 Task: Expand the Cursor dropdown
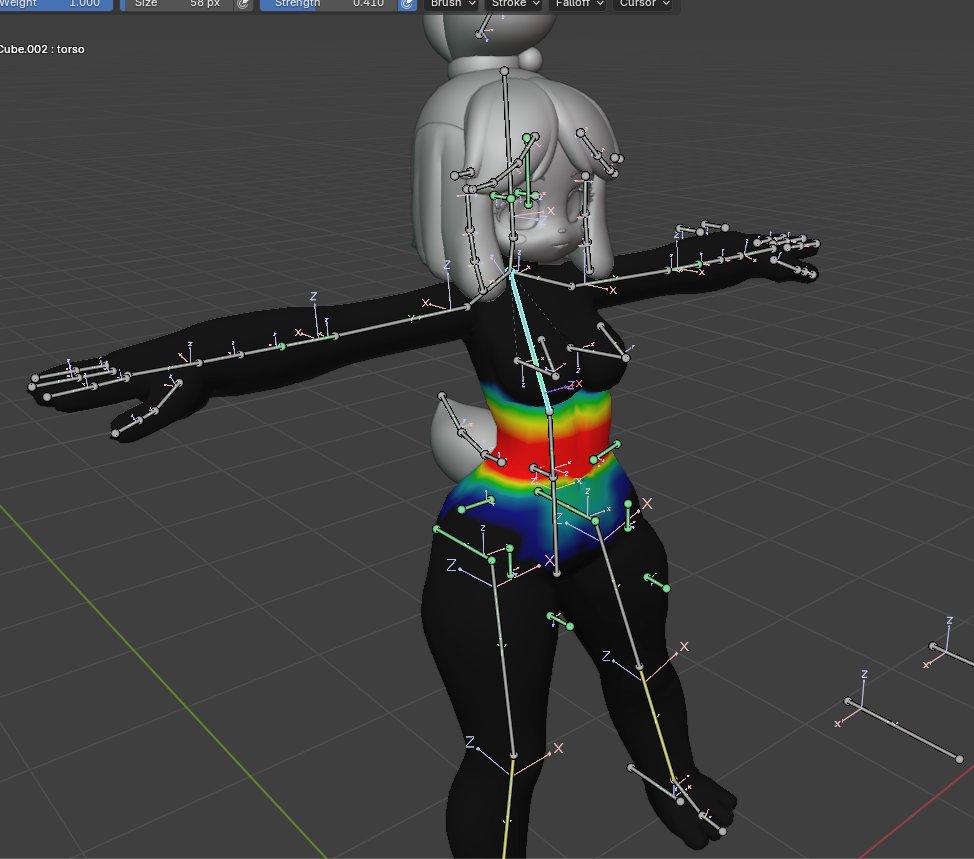click(x=644, y=4)
